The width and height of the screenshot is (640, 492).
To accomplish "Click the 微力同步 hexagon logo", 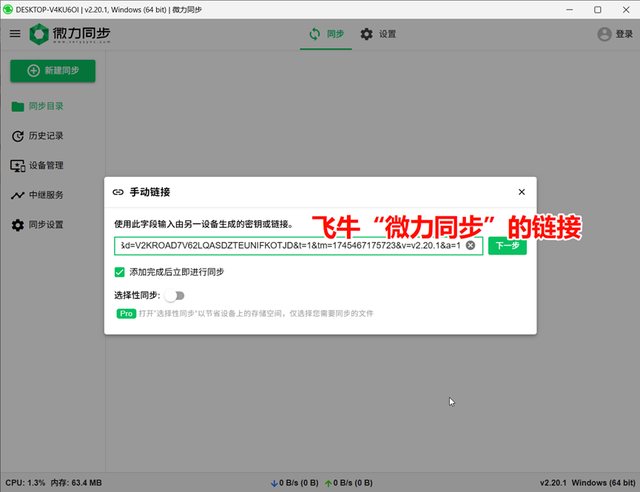I will coord(39,34).
